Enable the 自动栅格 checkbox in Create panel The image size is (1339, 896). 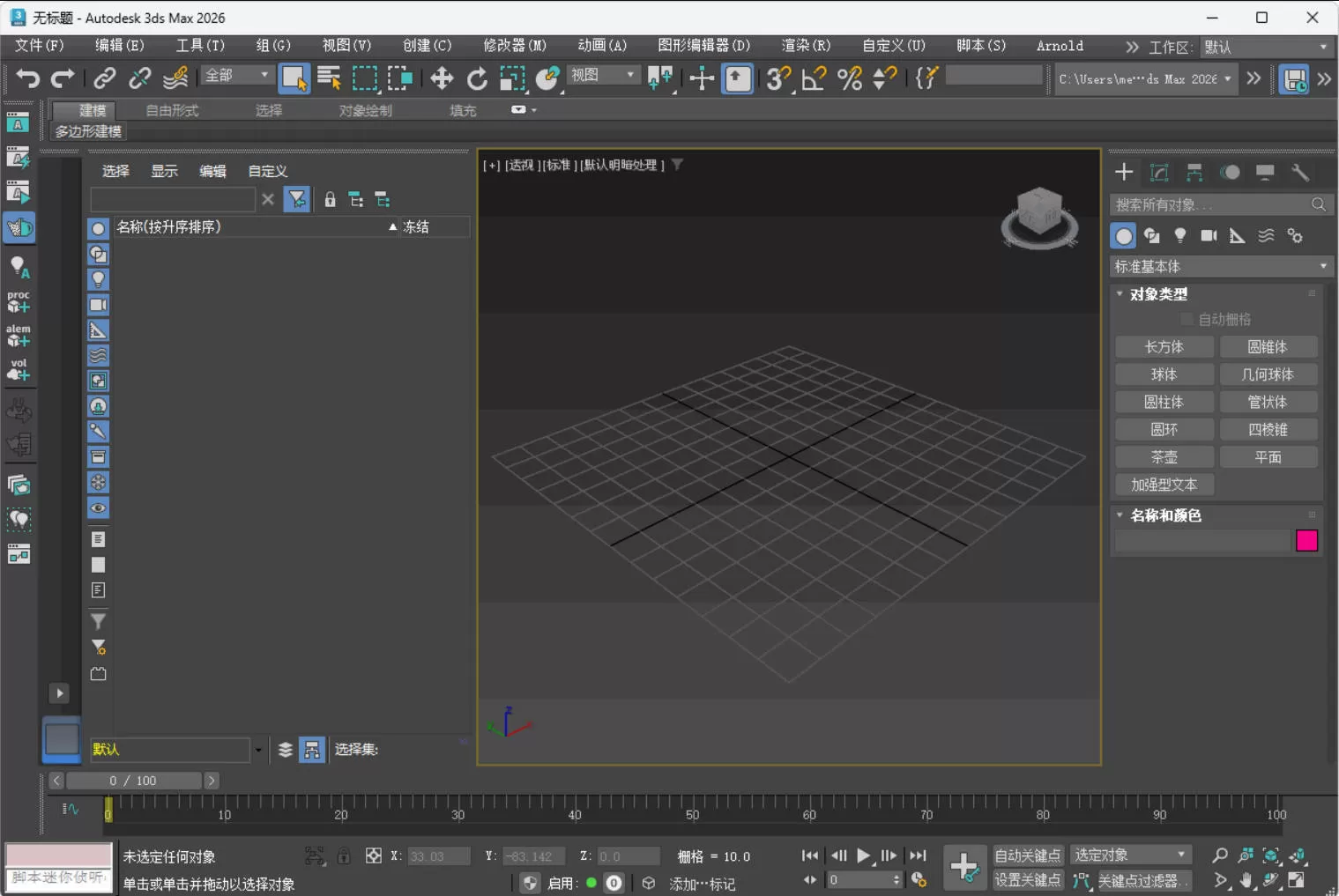1187,319
